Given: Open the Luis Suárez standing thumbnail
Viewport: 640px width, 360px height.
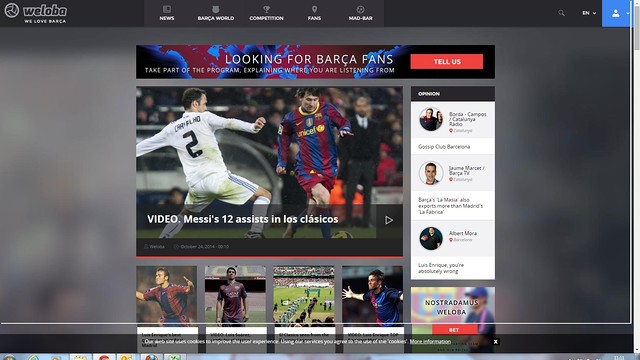Looking at the screenshot, I should (x=235, y=295).
